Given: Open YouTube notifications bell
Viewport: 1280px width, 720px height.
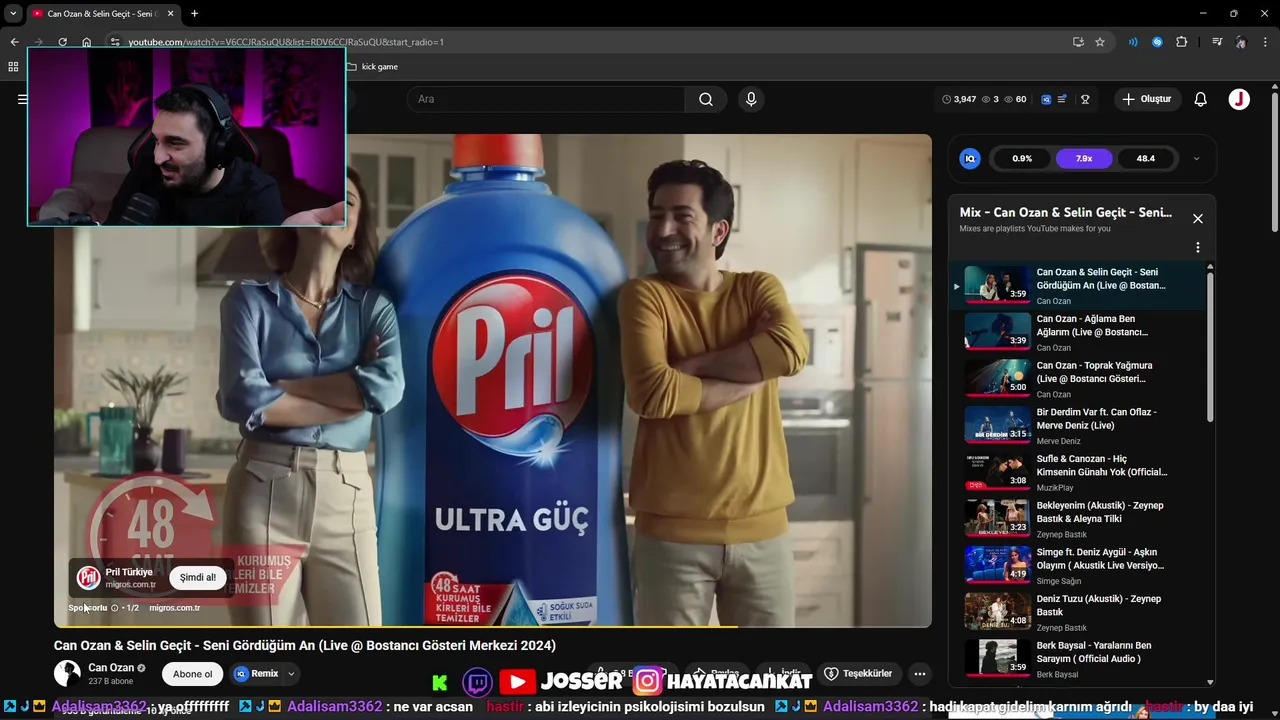Looking at the screenshot, I should click(1201, 99).
